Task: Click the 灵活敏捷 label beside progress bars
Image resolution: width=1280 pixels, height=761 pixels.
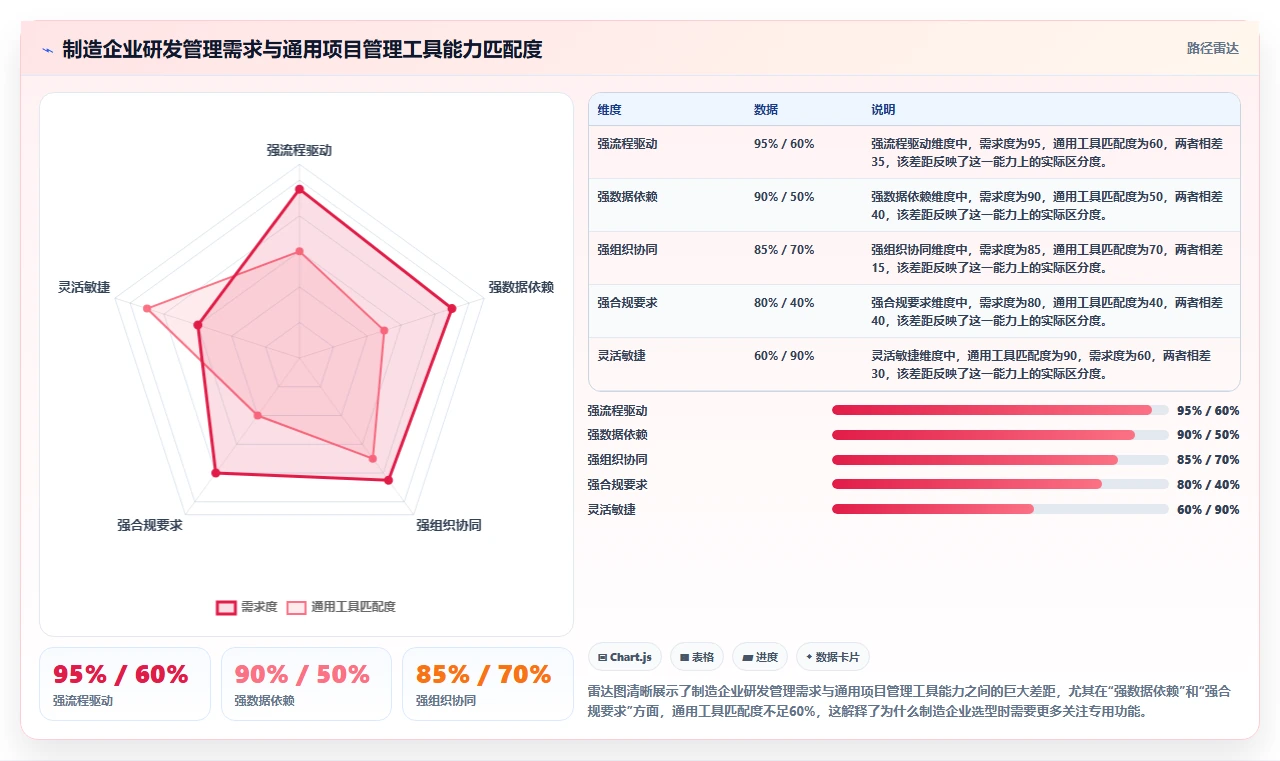Action: pos(611,509)
